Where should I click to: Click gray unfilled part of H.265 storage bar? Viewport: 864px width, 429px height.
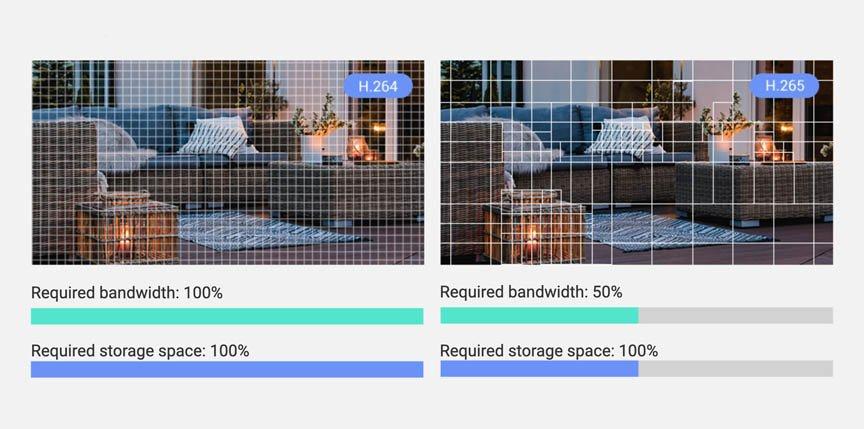click(x=736, y=369)
